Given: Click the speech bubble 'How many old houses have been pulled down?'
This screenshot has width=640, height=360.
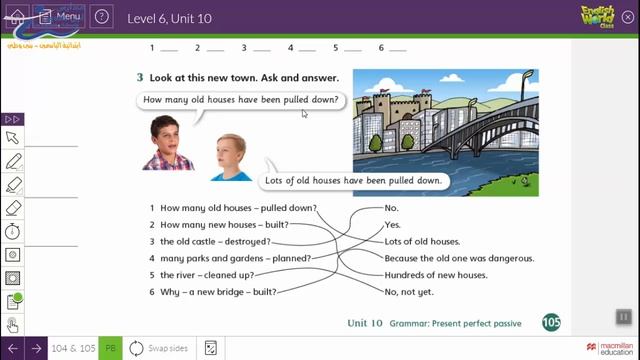Looking at the screenshot, I should tap(241, 100).
